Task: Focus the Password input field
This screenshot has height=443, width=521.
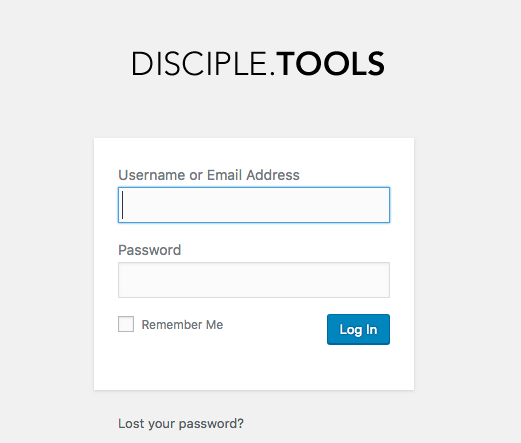Action: (254, 280)
